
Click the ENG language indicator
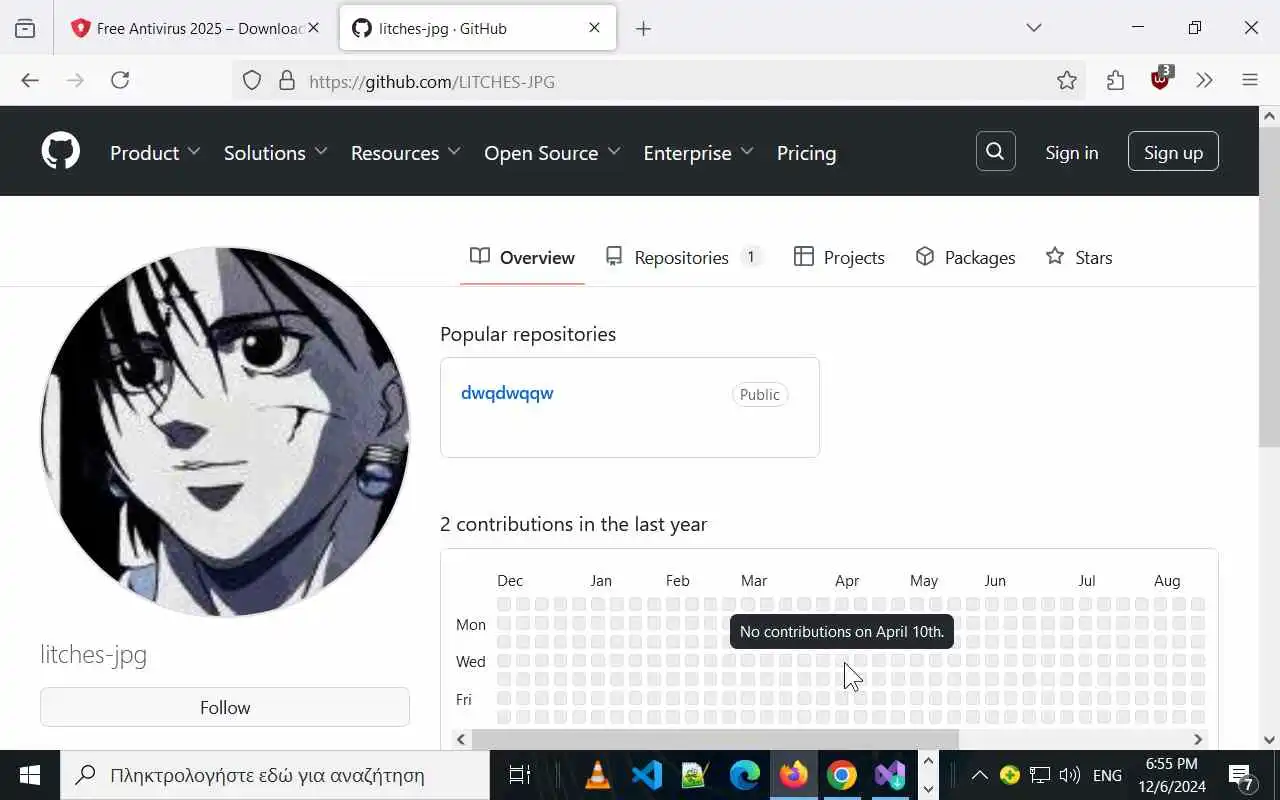[1107, 775]
